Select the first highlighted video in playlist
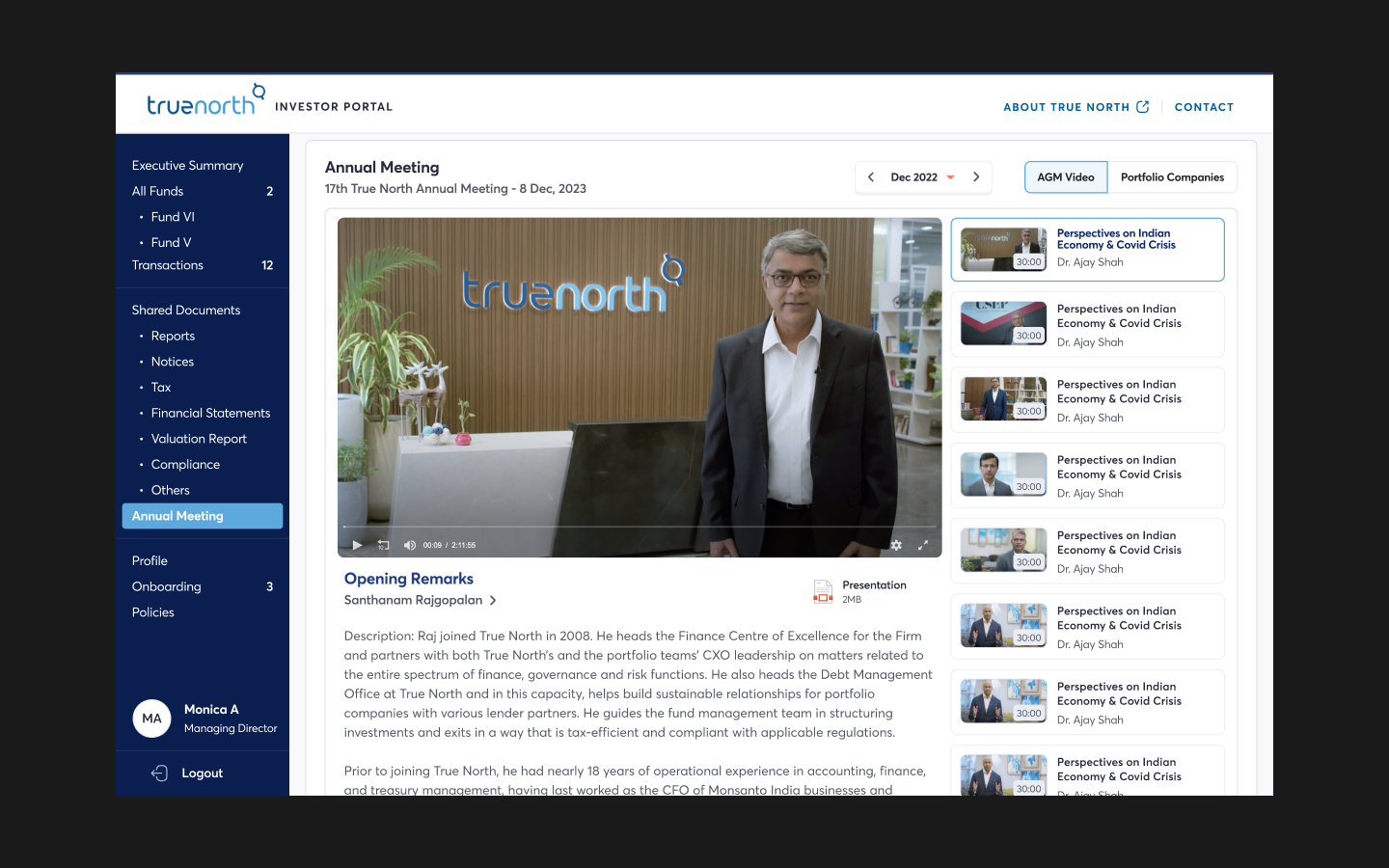The image size is (1389, 868). (x=1088, y=250)
